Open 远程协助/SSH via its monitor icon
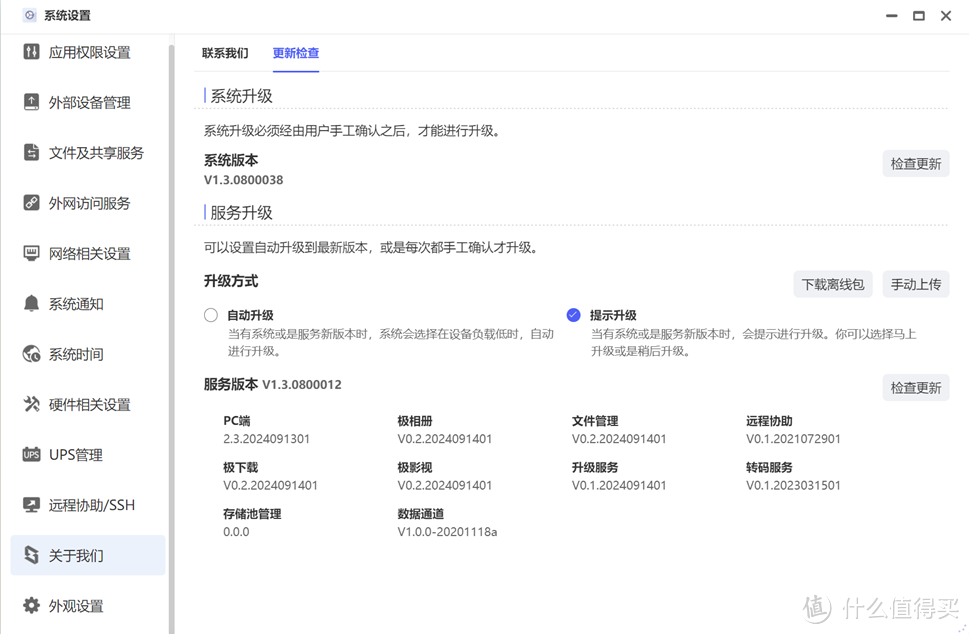The image size is (969, 634). (x=30, y=505)
